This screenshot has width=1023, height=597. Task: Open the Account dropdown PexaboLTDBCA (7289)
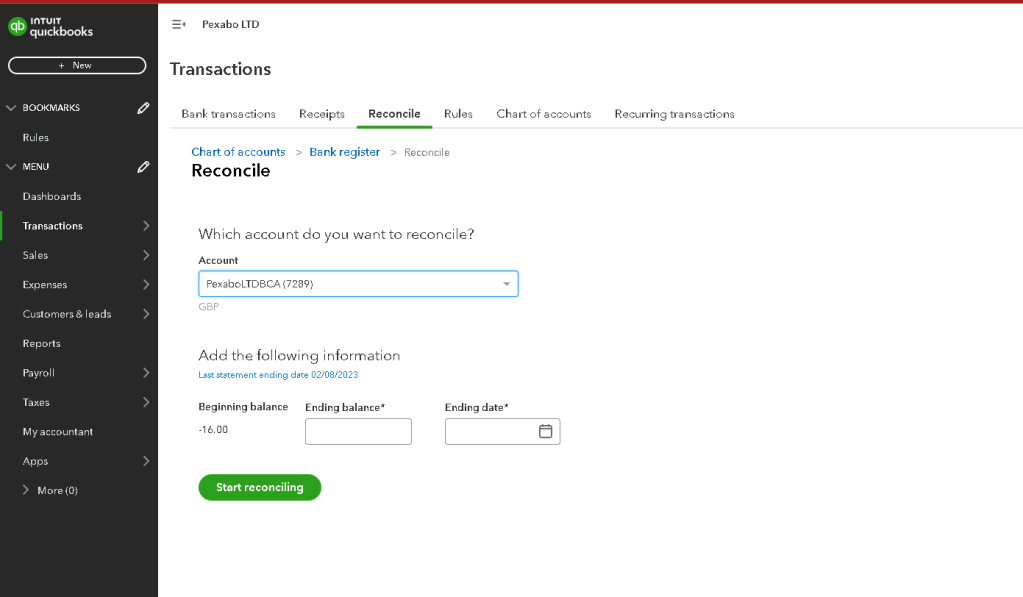(358, 284)
